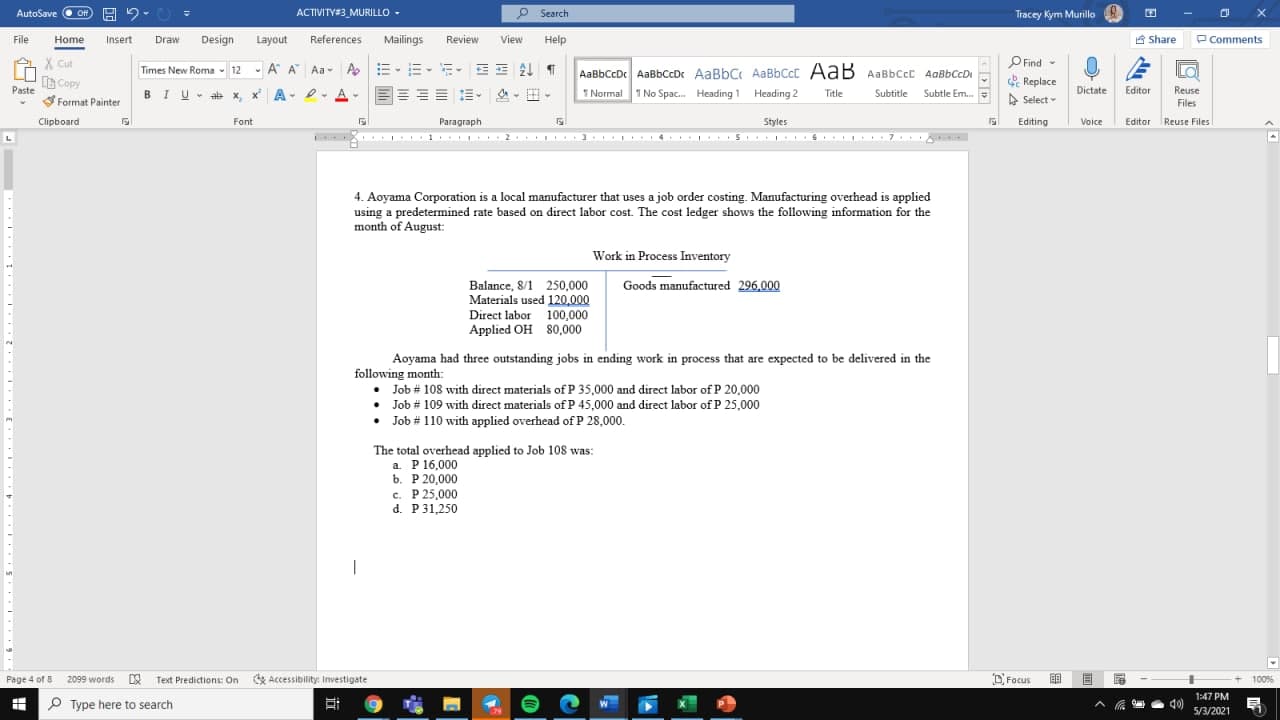Screen dimensions: 1280x720
Task: Open the font size dropdown
Action: (258, 70)
